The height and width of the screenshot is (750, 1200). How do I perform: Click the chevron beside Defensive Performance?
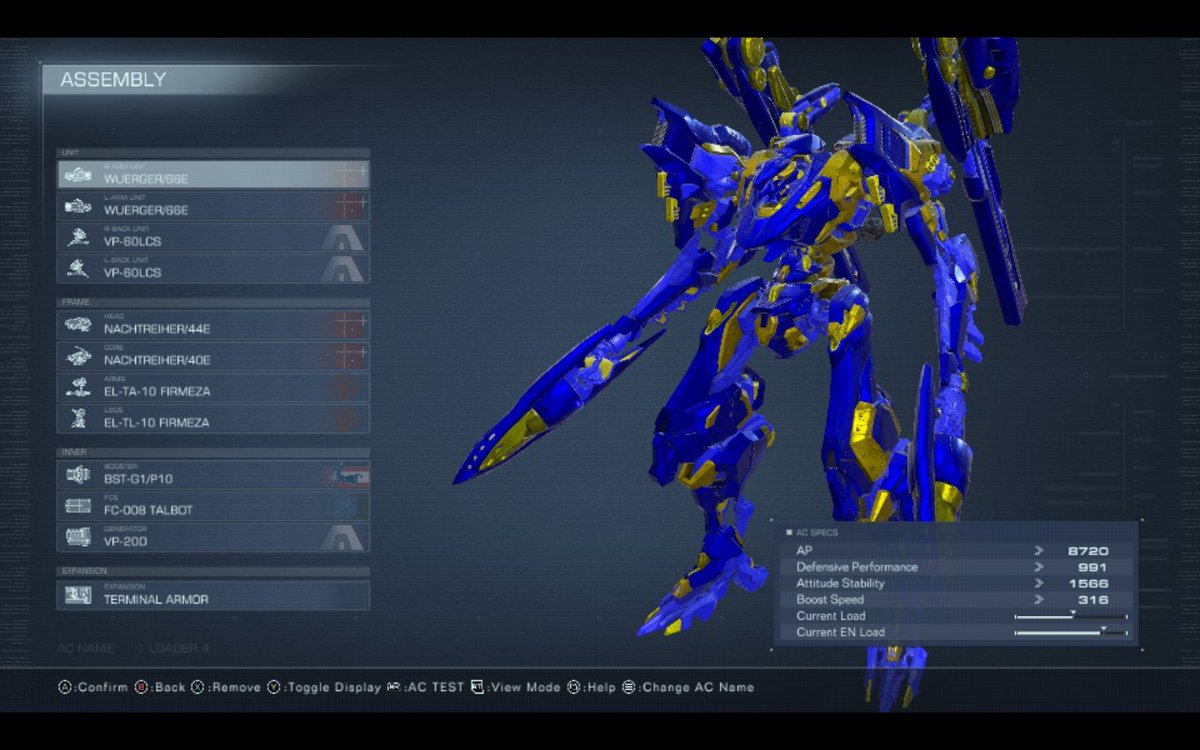[x=1039, y=567]
